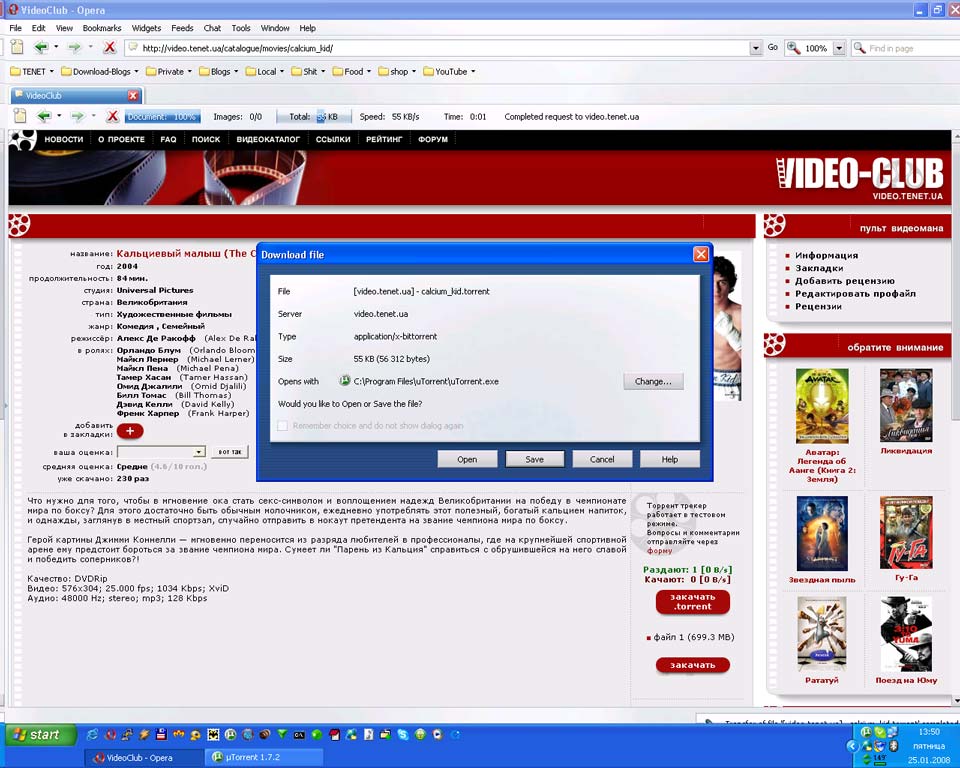Click the red plus add-to-bookmarks button
The width and height of the screenshot is (960, 768).
click(x=130, y=431)
